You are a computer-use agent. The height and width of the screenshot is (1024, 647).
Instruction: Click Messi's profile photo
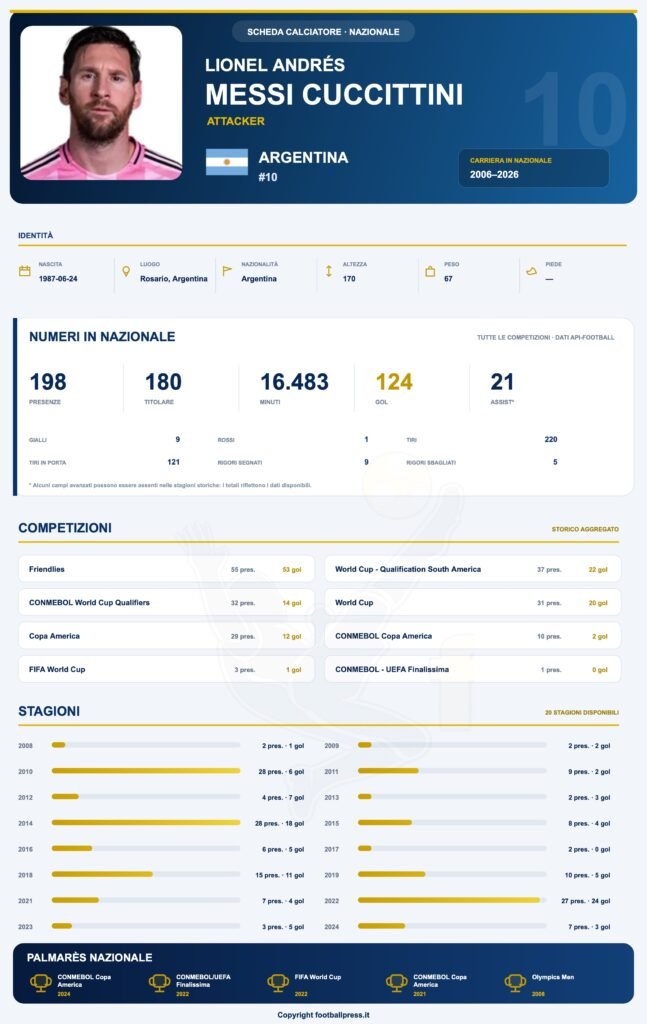coord(101,103)
